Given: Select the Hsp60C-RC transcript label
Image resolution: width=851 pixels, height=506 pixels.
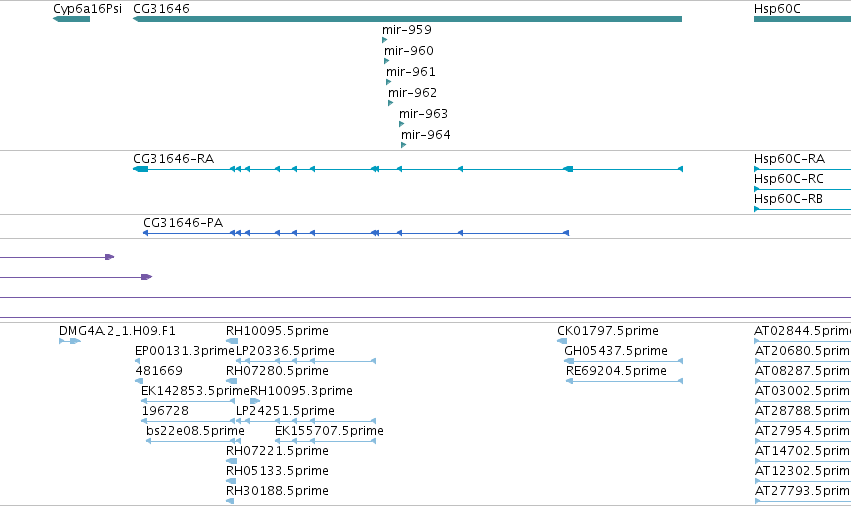Looking at the screenshot, I should (789, 179).
